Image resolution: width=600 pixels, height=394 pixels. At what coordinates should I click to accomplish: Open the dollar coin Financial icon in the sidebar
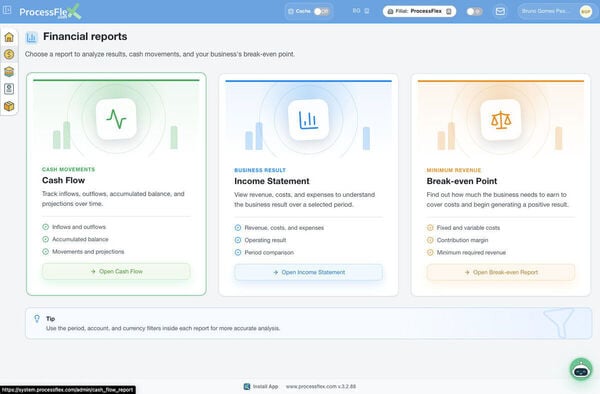[x=9, y=54]
